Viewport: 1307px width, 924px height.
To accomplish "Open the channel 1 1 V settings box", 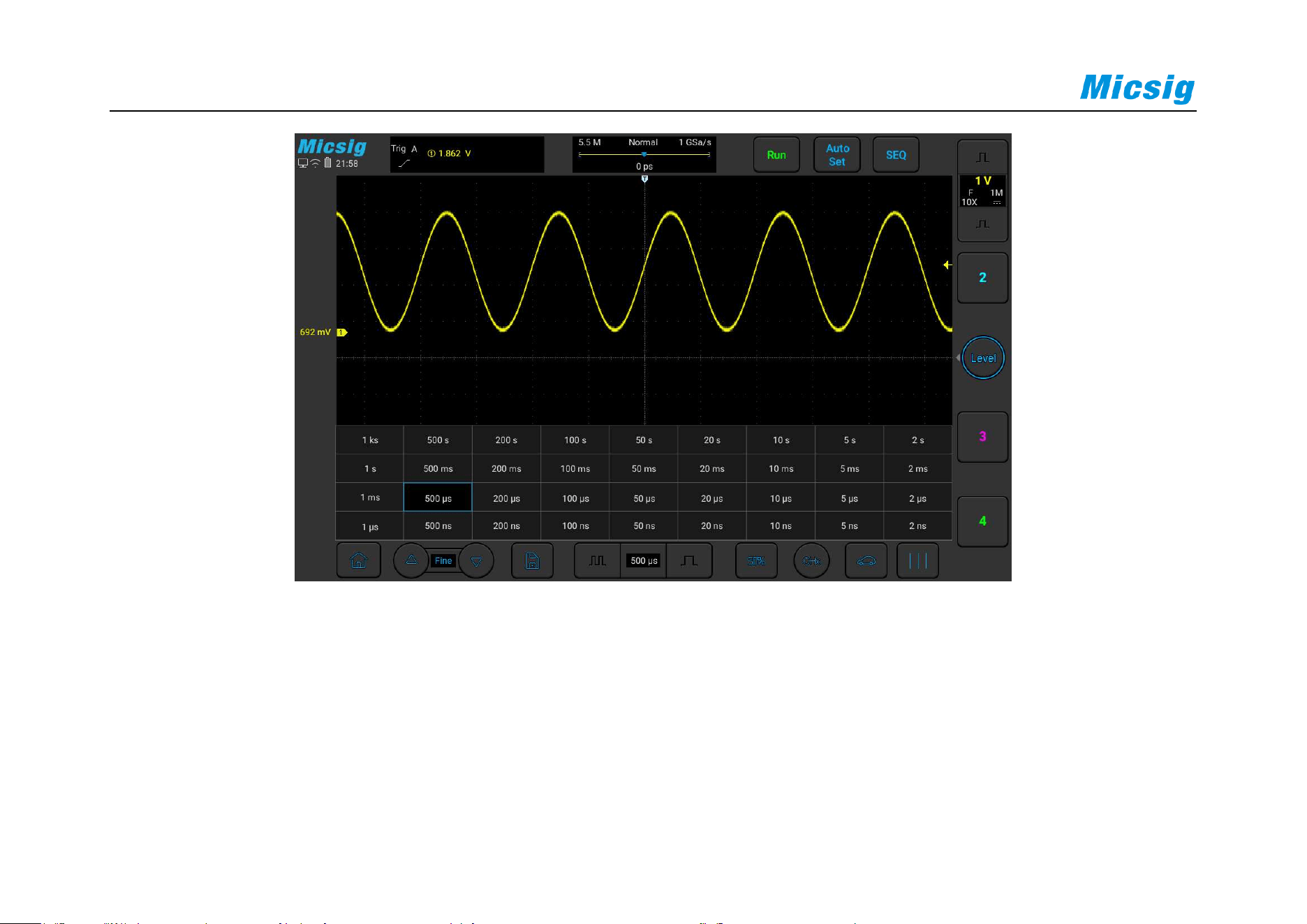I will [x=982, y=191].
